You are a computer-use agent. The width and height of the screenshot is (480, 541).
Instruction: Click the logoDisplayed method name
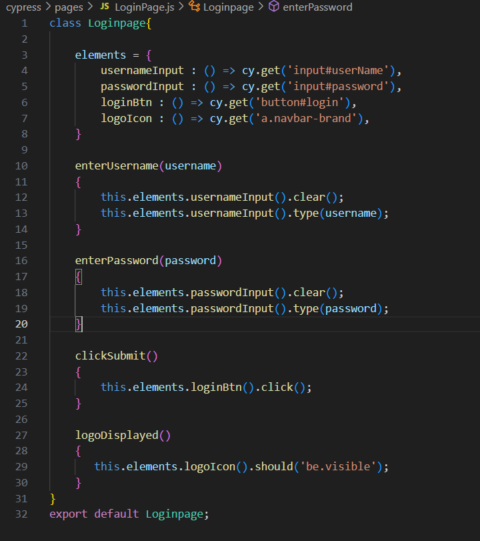(x=117, y=435)
